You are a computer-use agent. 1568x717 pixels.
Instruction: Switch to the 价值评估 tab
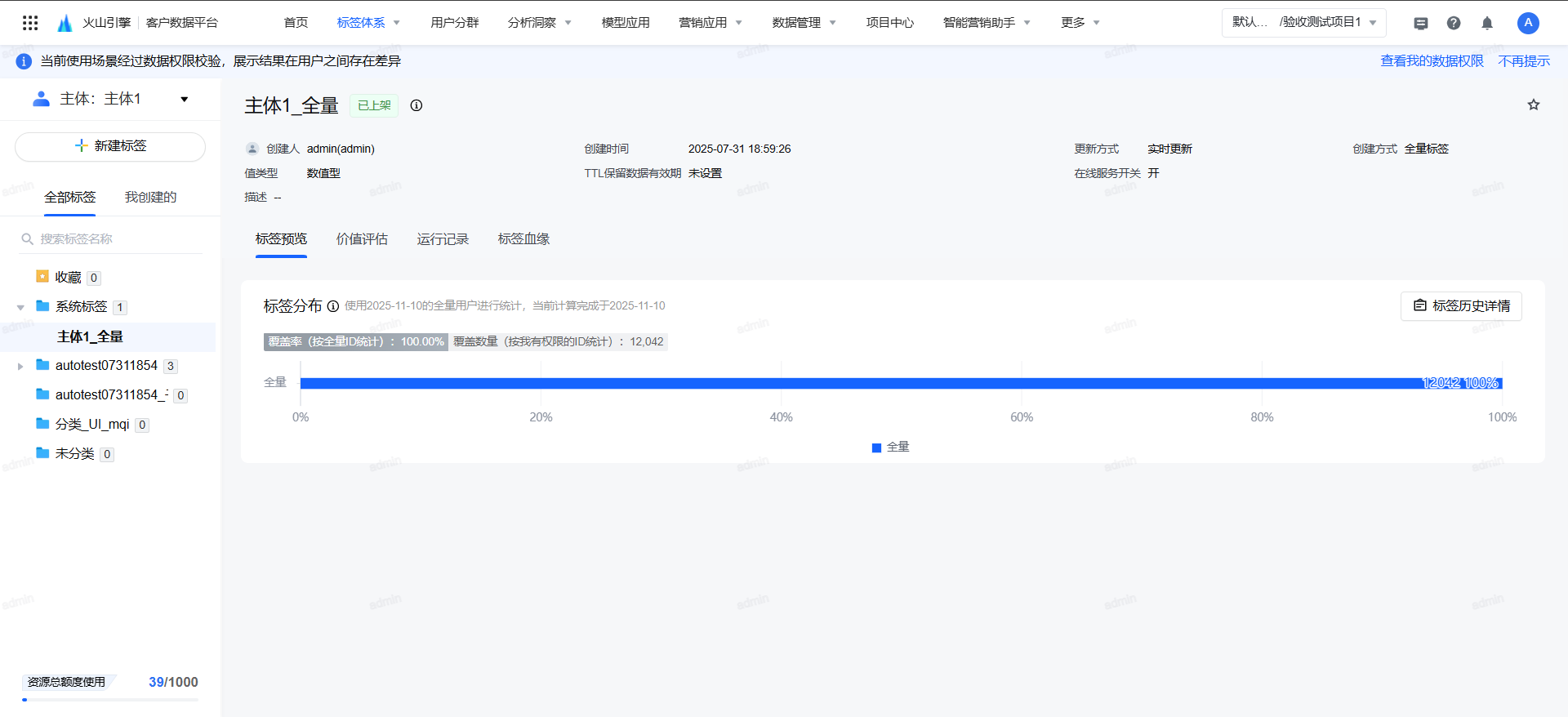(x=362, y=239)
